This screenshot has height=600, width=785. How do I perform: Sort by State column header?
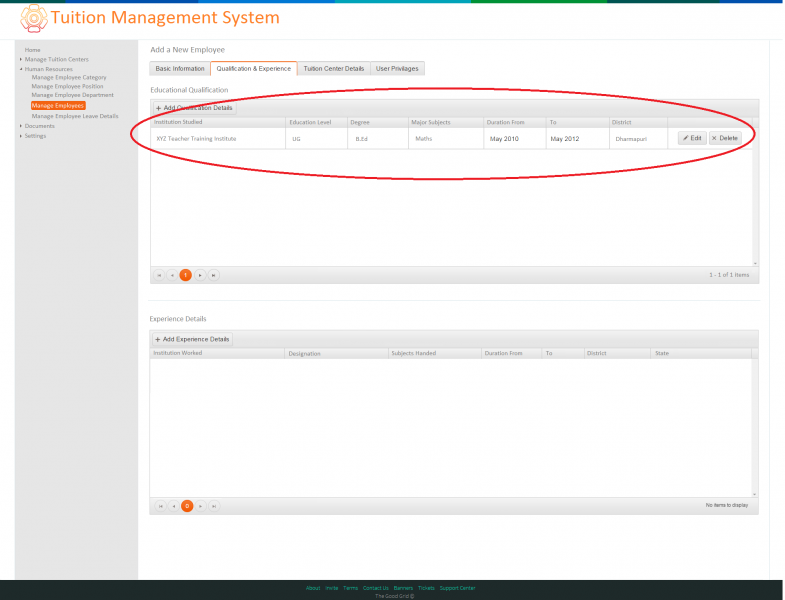[701, 353]
